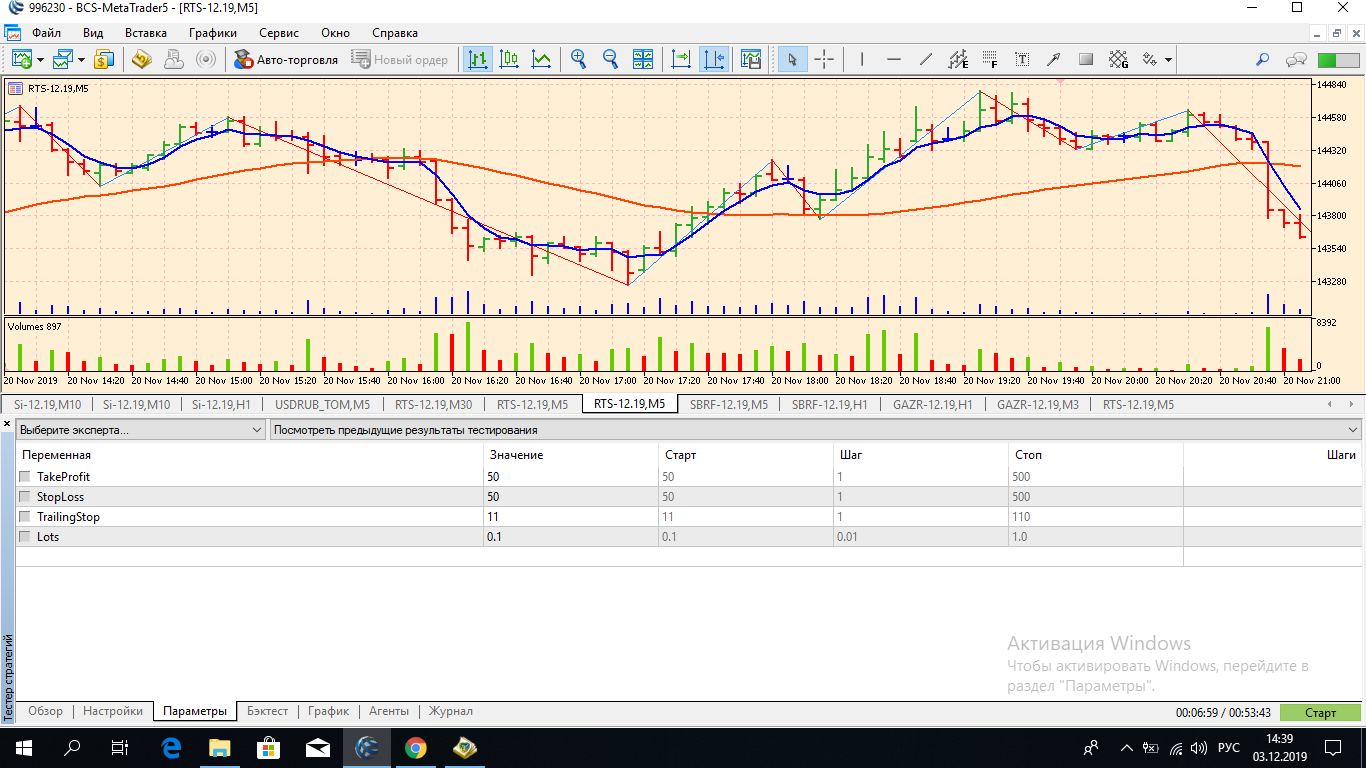This screenshot has height=768, width=1366.
Task: Zoom out of the chart
Action: point(610,59)
